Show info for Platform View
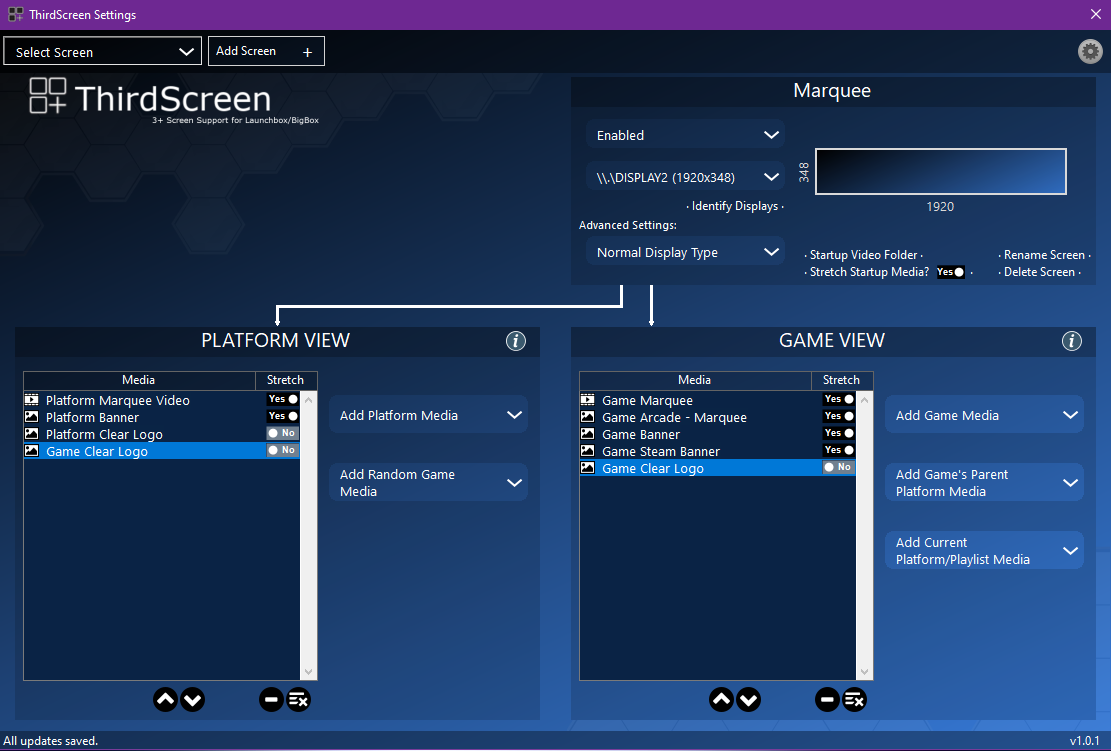 click(x=516, y=341)
